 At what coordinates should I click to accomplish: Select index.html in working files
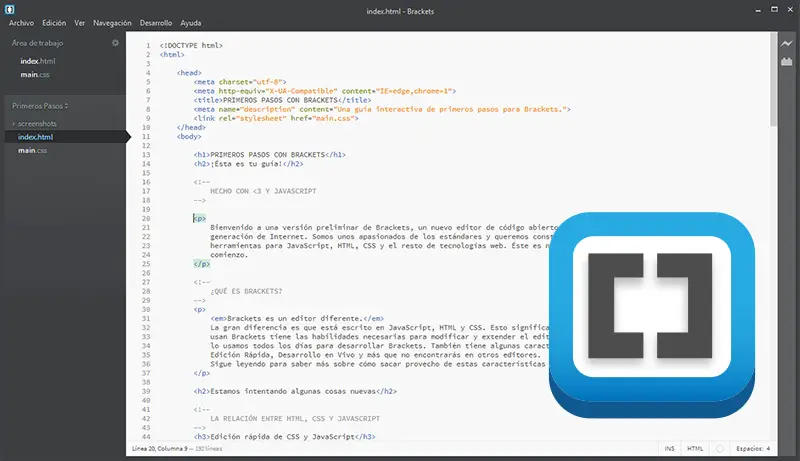click(x=38, y=61)
